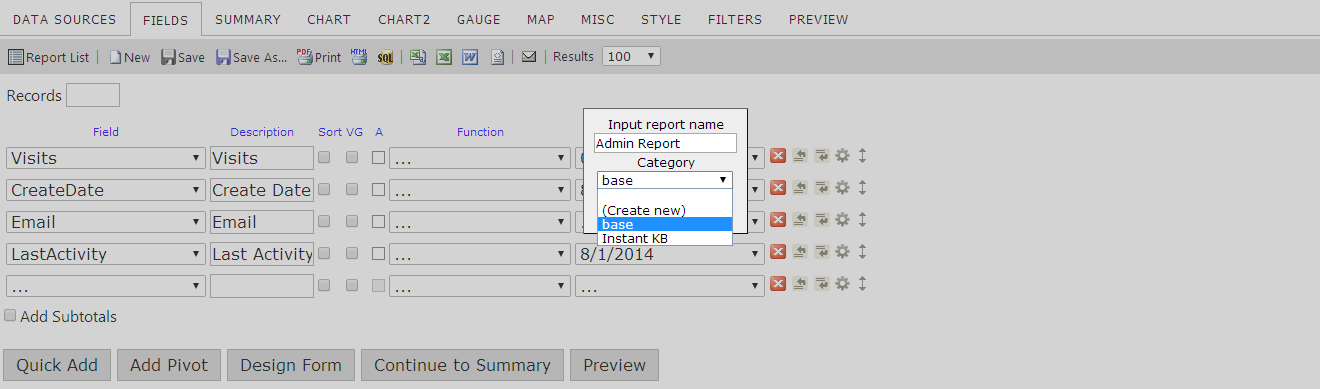Switch to the Data Sources tab

coord(64,19)
